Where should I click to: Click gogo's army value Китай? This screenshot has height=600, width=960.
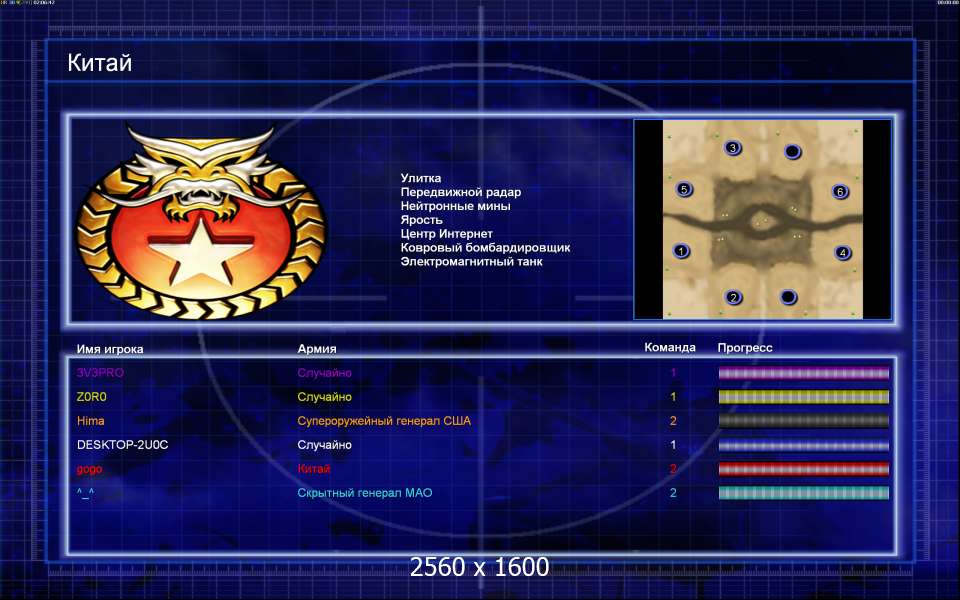pyautogui.click(x=313, y=469)
